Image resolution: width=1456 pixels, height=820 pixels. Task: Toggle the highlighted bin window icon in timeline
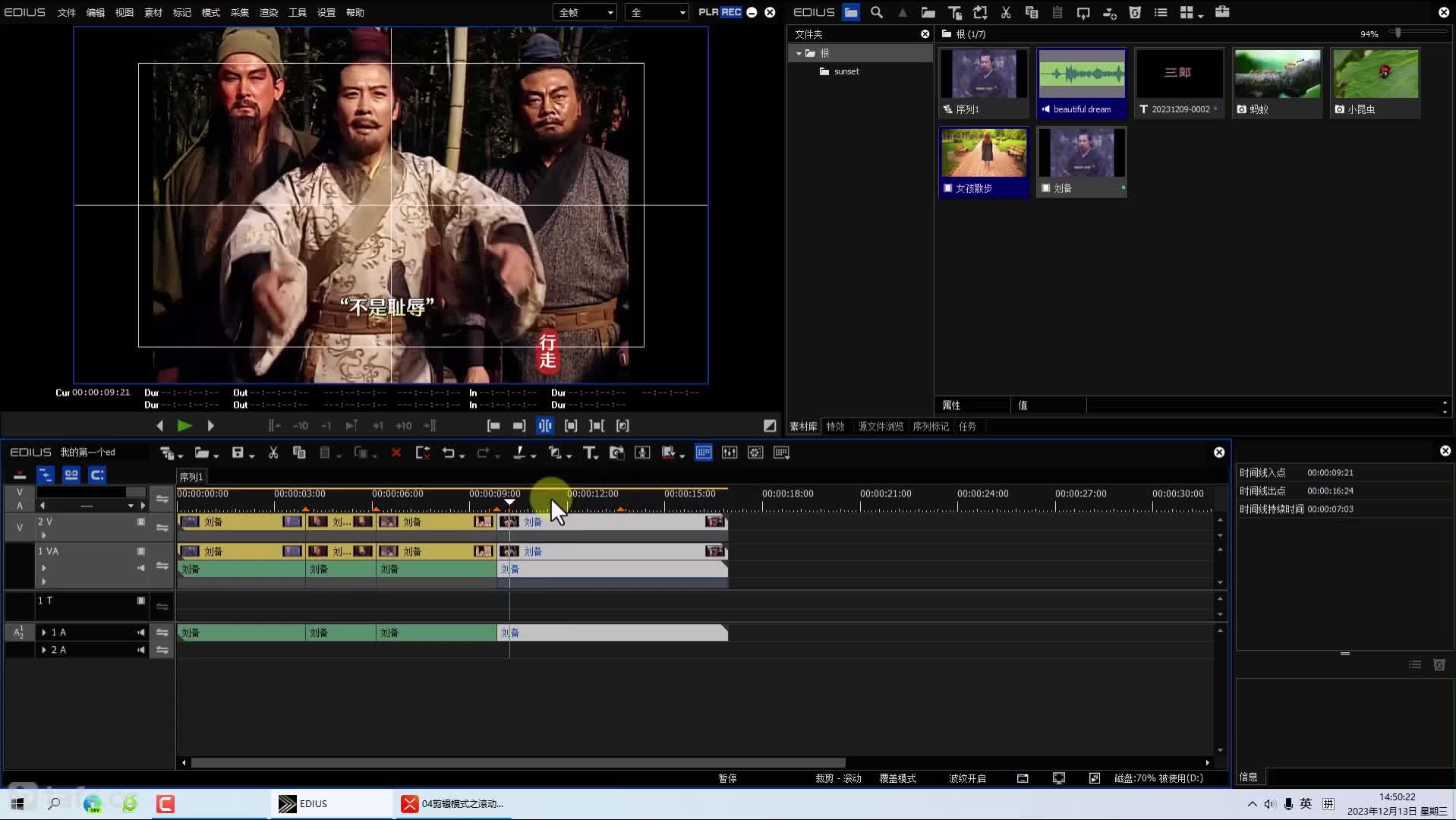[704, 453]
